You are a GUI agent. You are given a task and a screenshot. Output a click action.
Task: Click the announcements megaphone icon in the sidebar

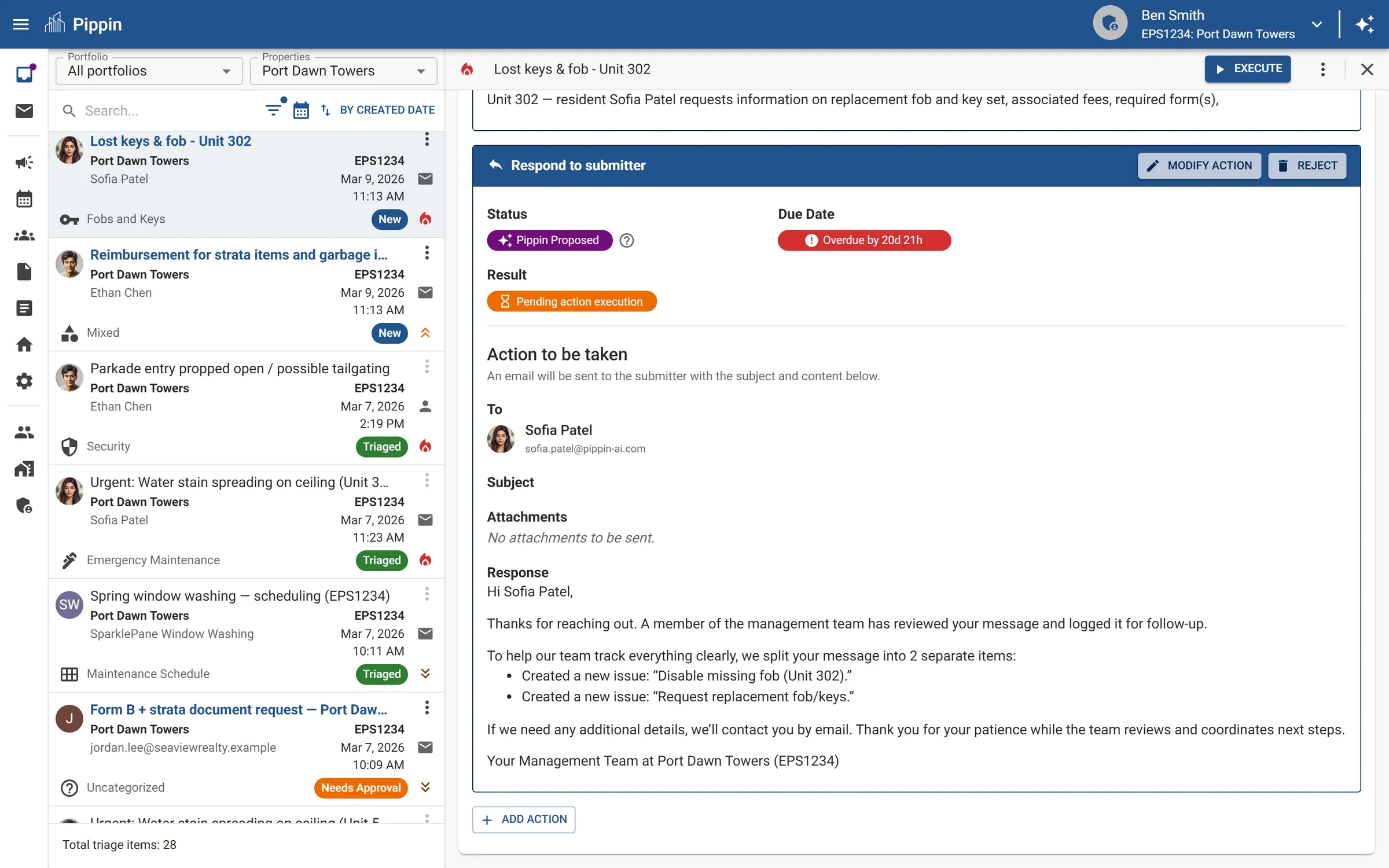(24, 163)
